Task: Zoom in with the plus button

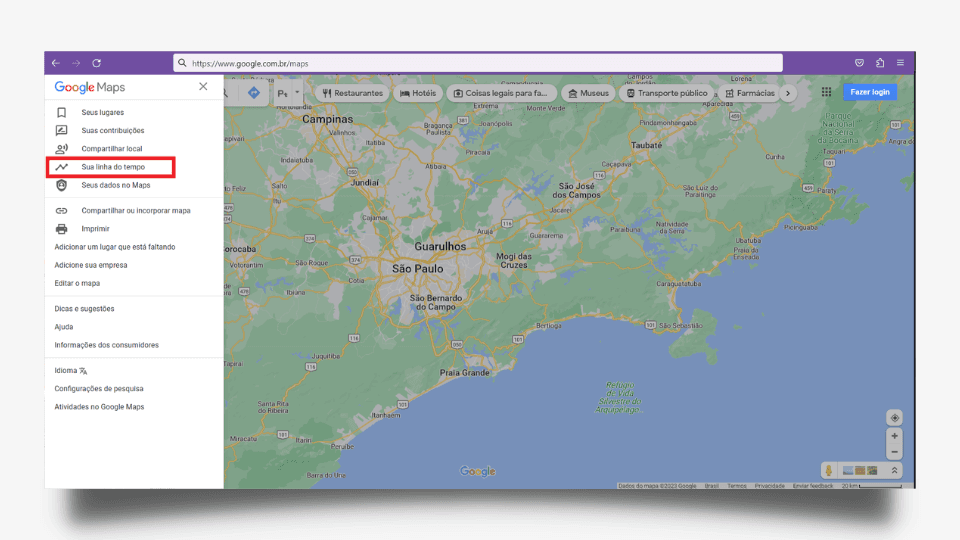Action: coord(894,436)
